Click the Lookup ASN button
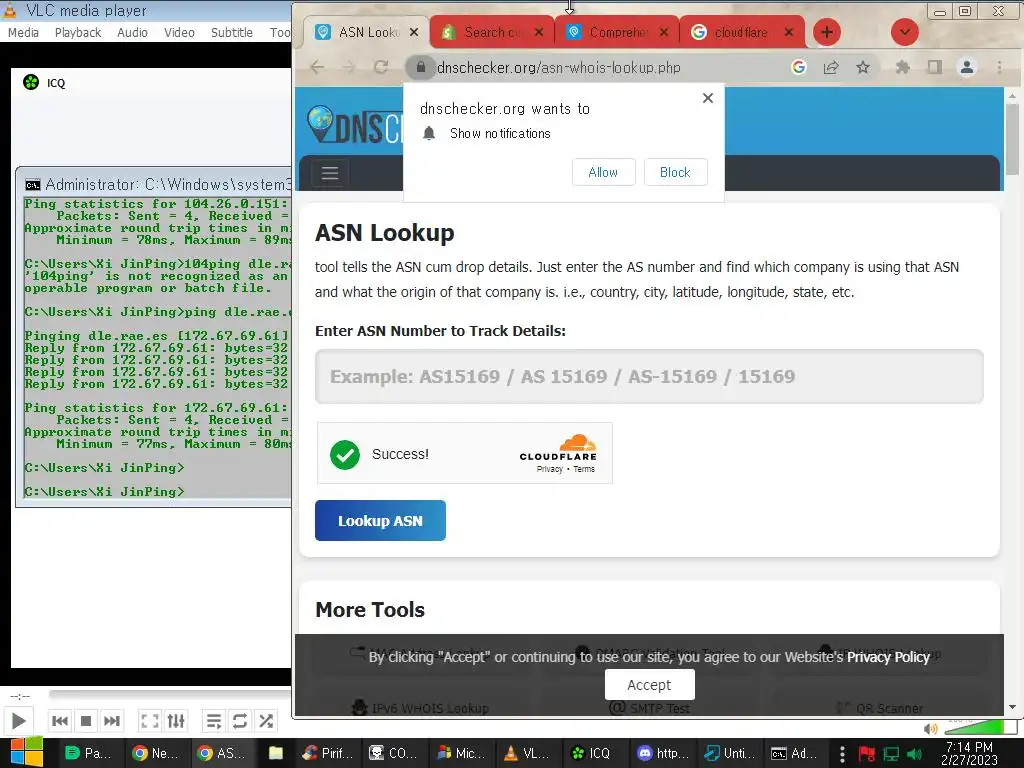The image size is (1024, 768). click(380, 521)
